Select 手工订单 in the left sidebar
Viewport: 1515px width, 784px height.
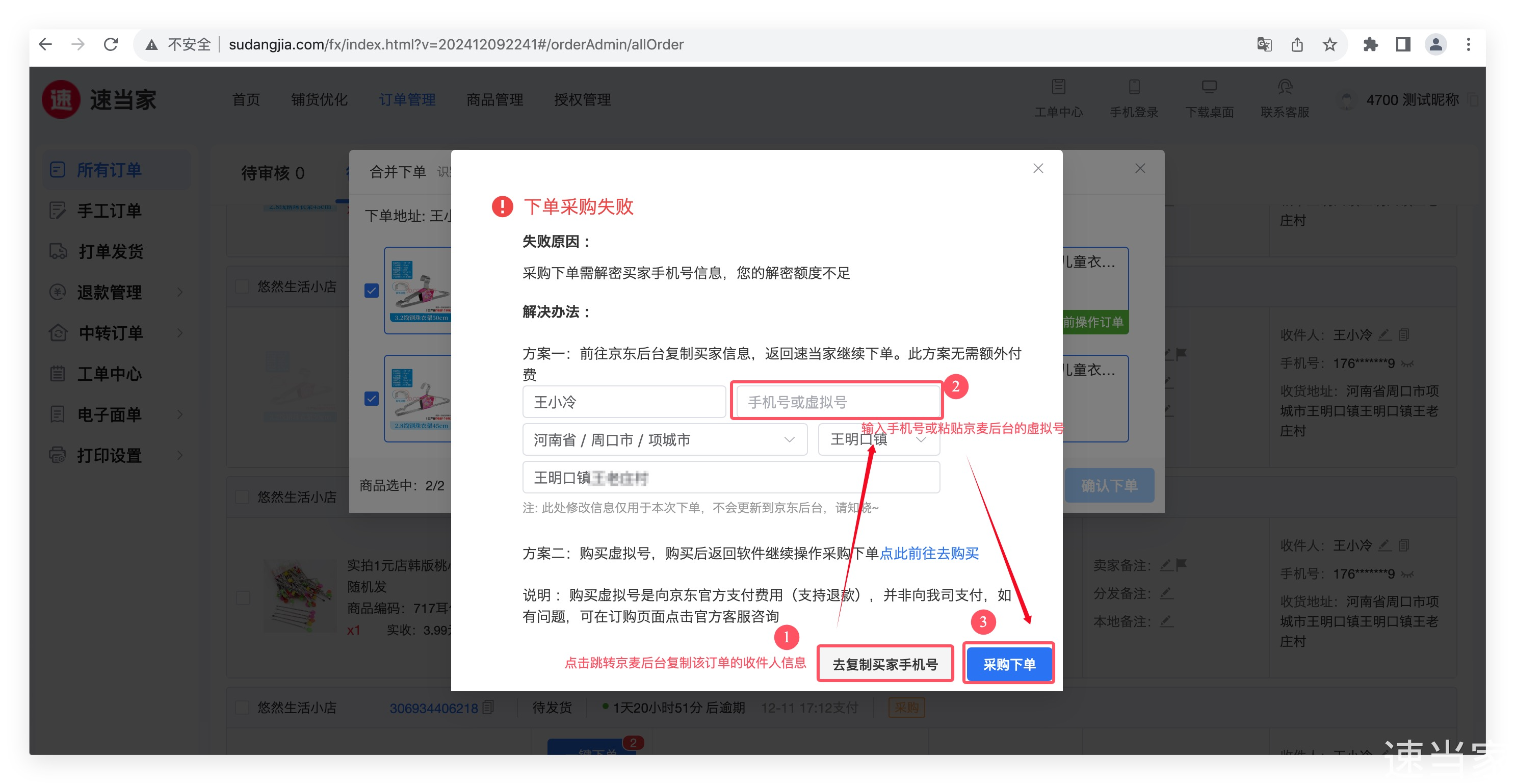(110, 211)
